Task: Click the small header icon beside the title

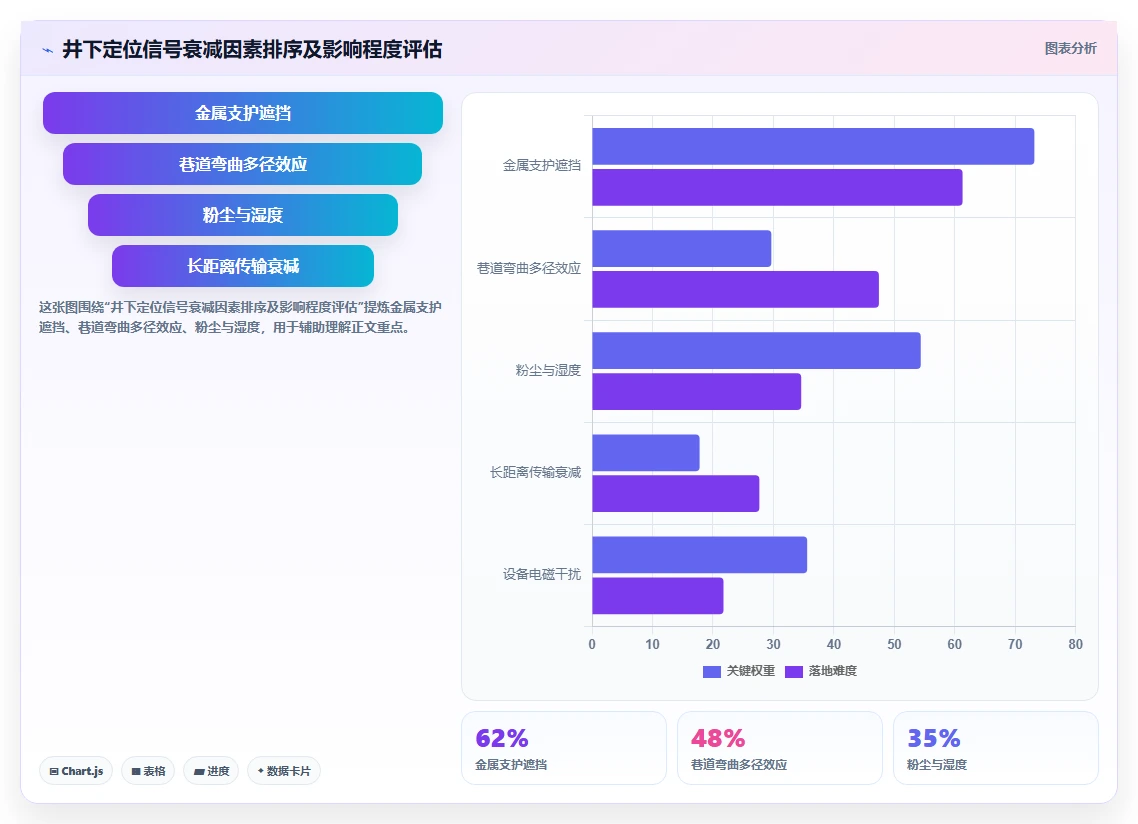Action: coord(48,50)
